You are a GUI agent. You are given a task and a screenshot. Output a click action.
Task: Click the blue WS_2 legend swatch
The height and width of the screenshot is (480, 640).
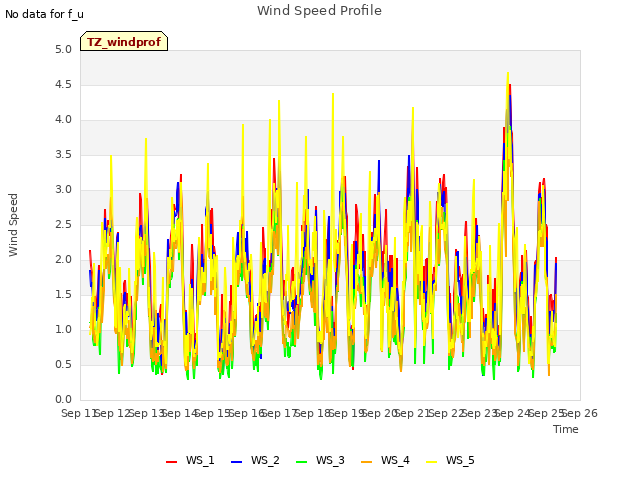click(x=236, y=462)
